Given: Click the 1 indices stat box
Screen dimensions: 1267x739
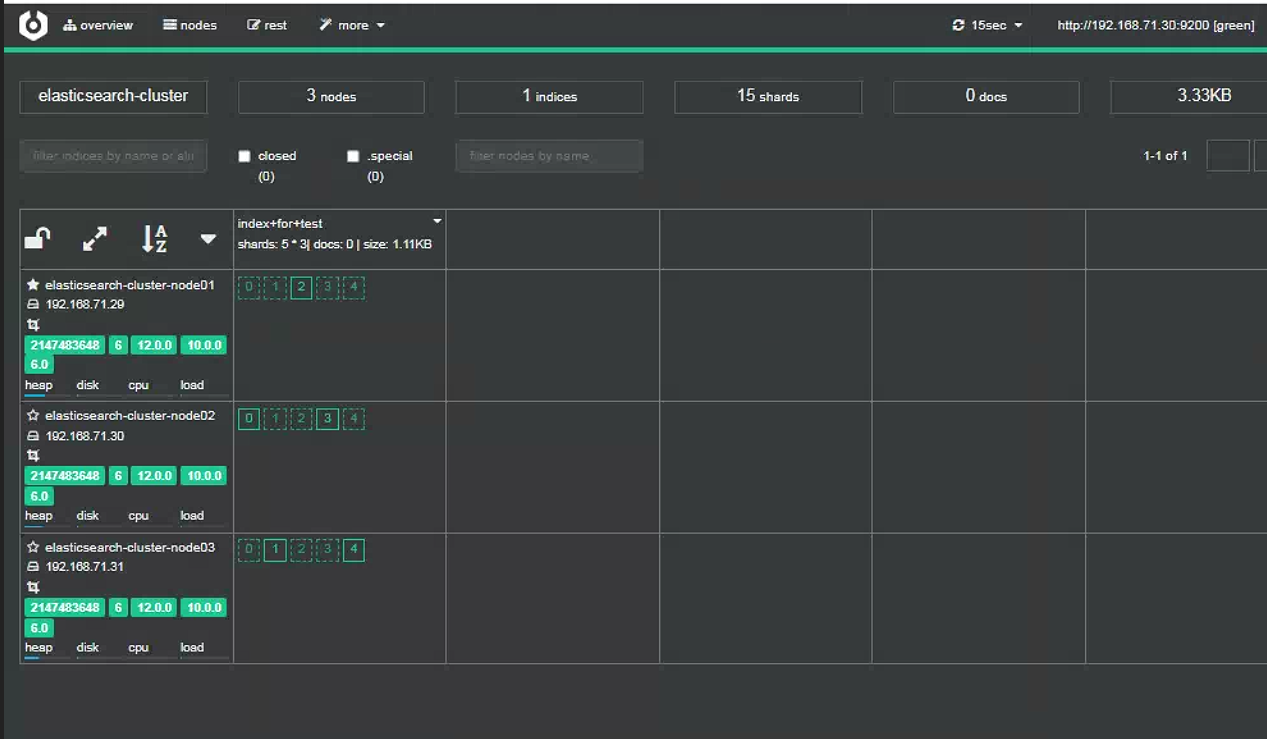Looking at the screenshot, I should click(x=549, y=97).
